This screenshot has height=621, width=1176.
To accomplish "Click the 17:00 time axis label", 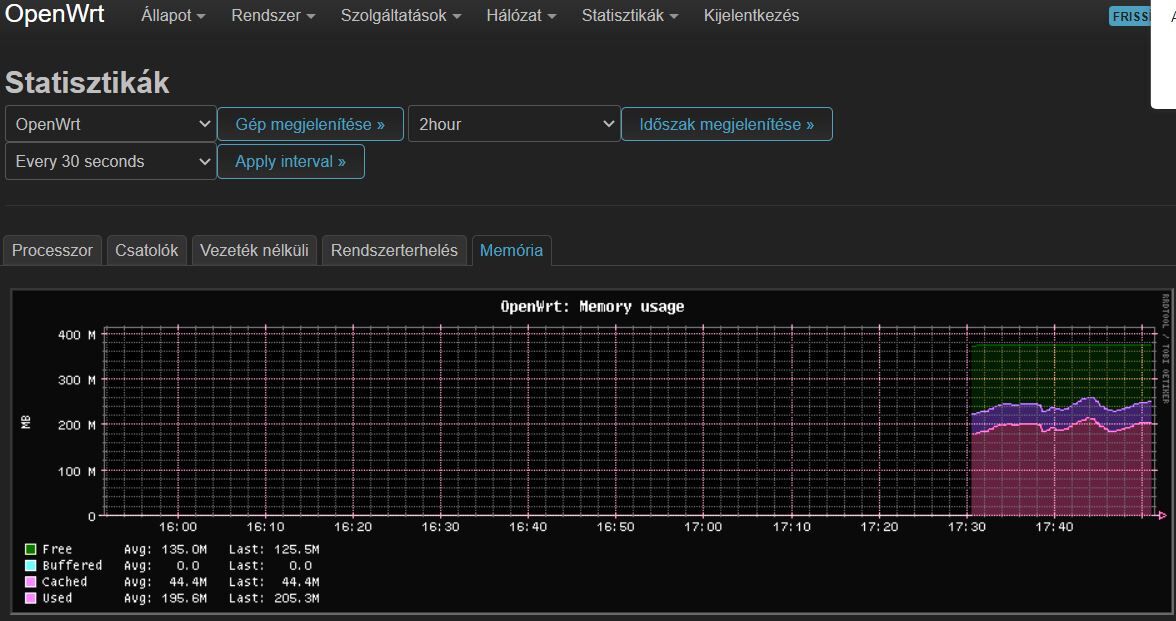I will (704, 527).
